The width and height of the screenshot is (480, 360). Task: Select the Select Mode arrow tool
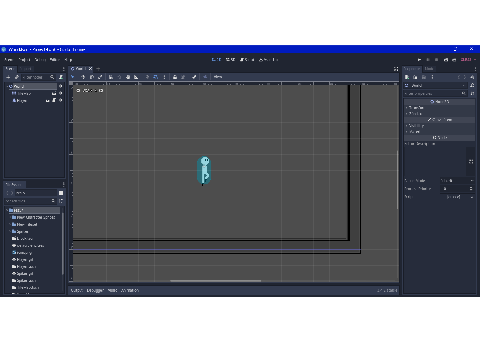[72, 77]
